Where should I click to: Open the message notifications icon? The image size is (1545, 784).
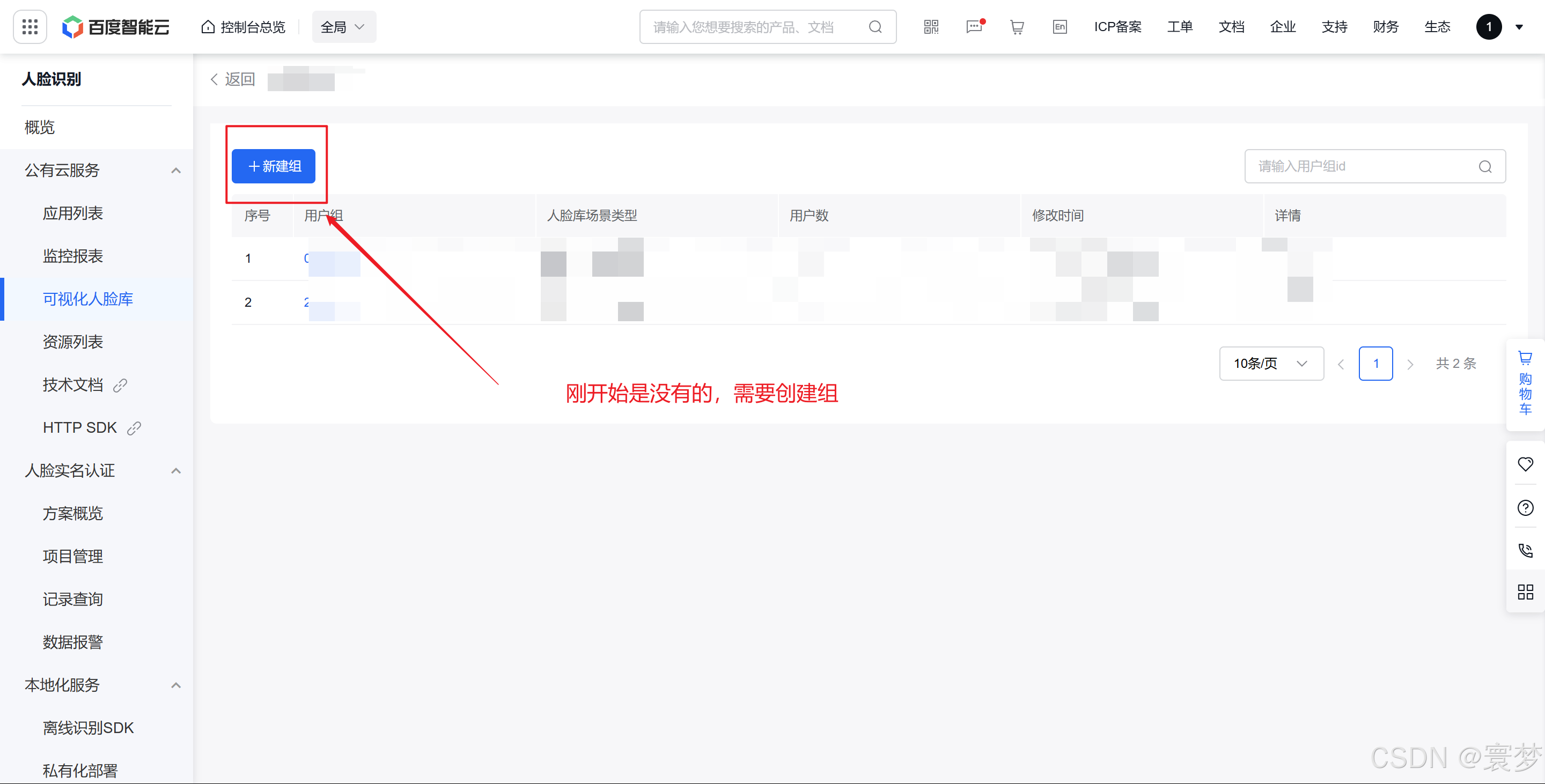pyautogui.click(x=974, y=27)
